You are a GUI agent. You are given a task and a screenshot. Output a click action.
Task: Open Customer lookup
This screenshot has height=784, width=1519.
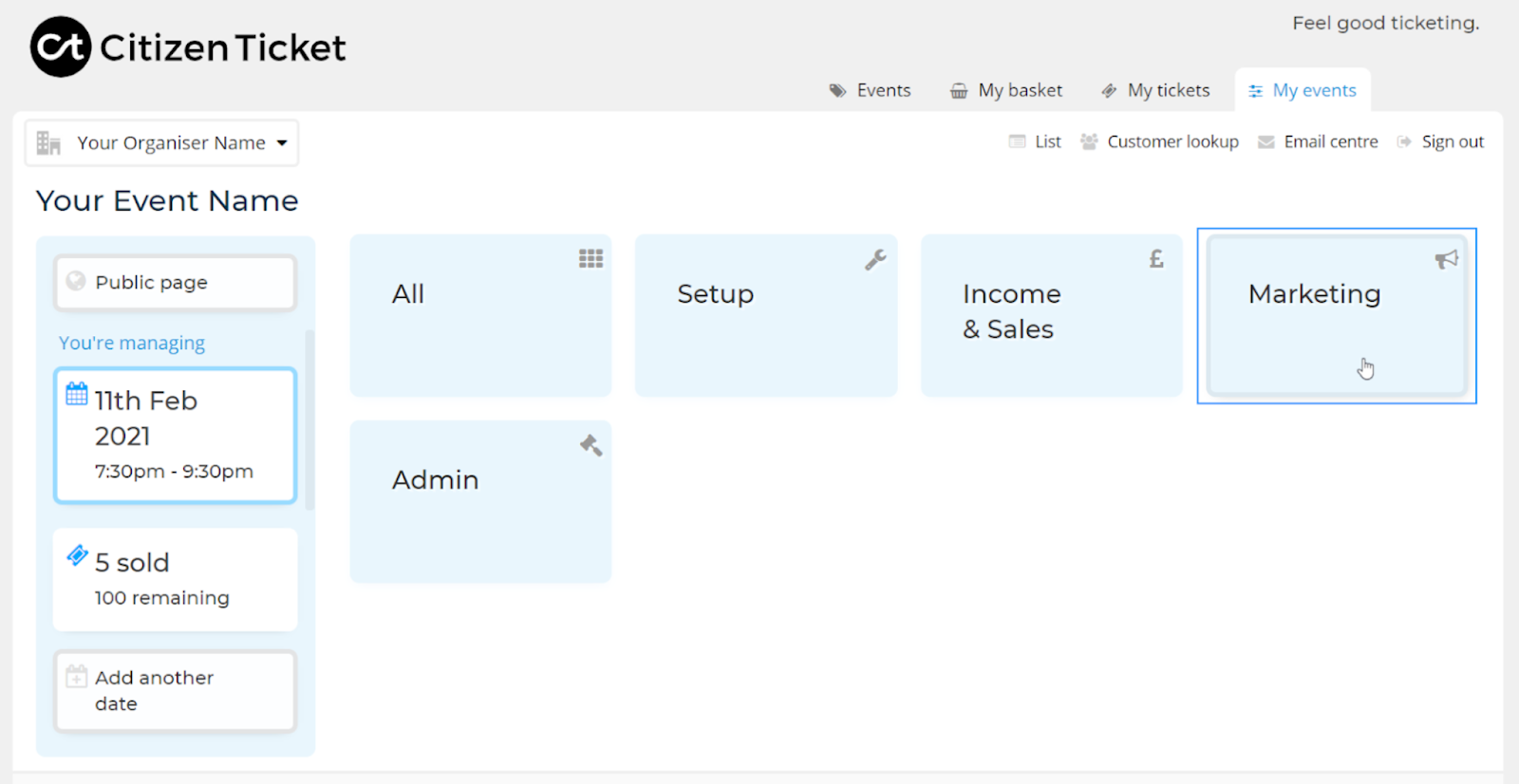[x=1159, y=141]
